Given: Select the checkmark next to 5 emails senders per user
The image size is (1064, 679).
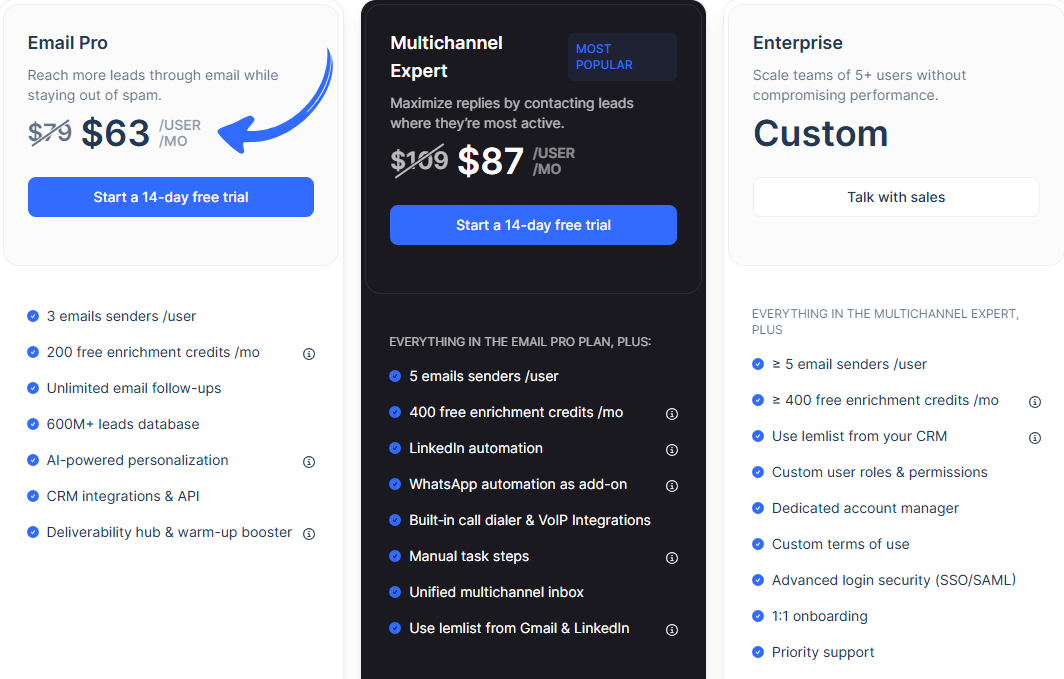Looking at the screenshot, I should click(x=394, y=377).
